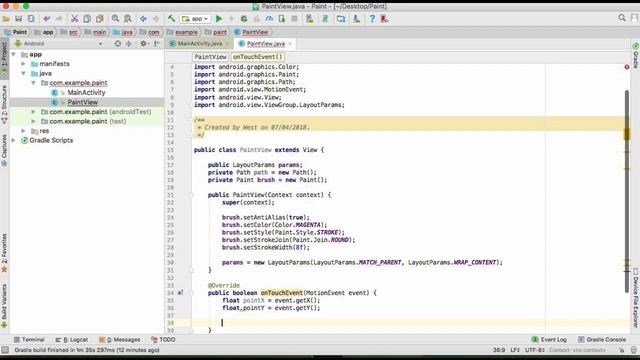Click the override gutter icon on line 34
This screenshot has width=640, height=360.
click(x=180, y=293)
